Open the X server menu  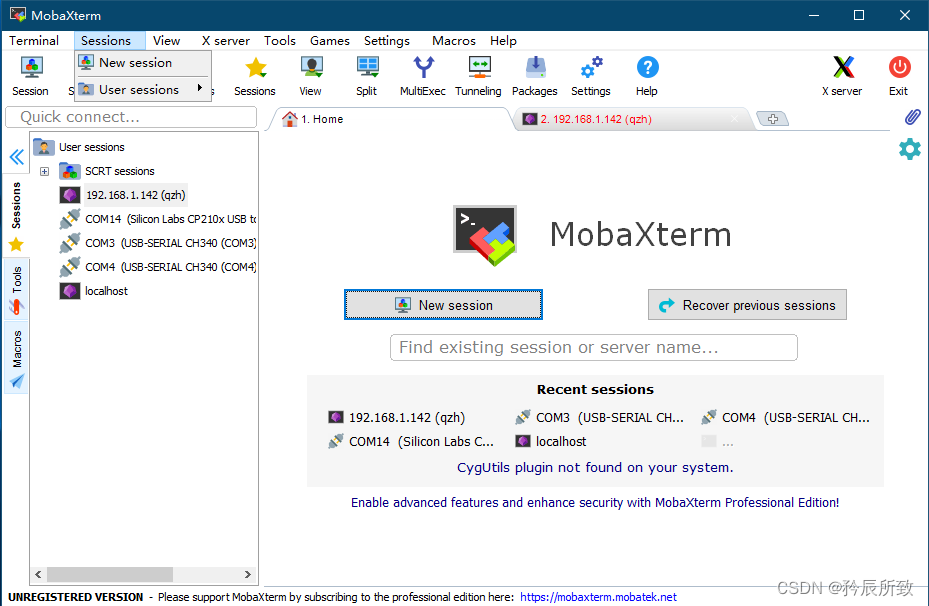coord(226,40)
